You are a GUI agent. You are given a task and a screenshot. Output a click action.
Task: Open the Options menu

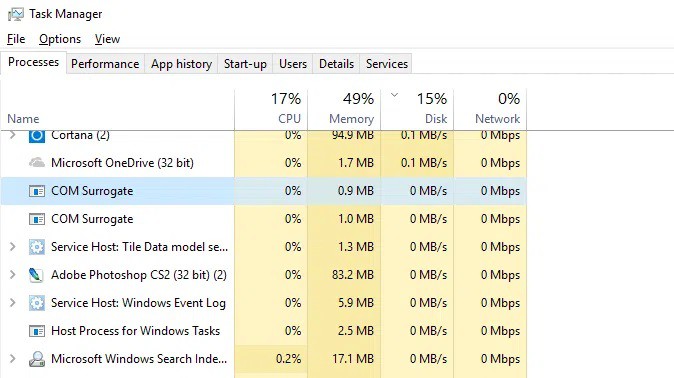pos(60,39)
